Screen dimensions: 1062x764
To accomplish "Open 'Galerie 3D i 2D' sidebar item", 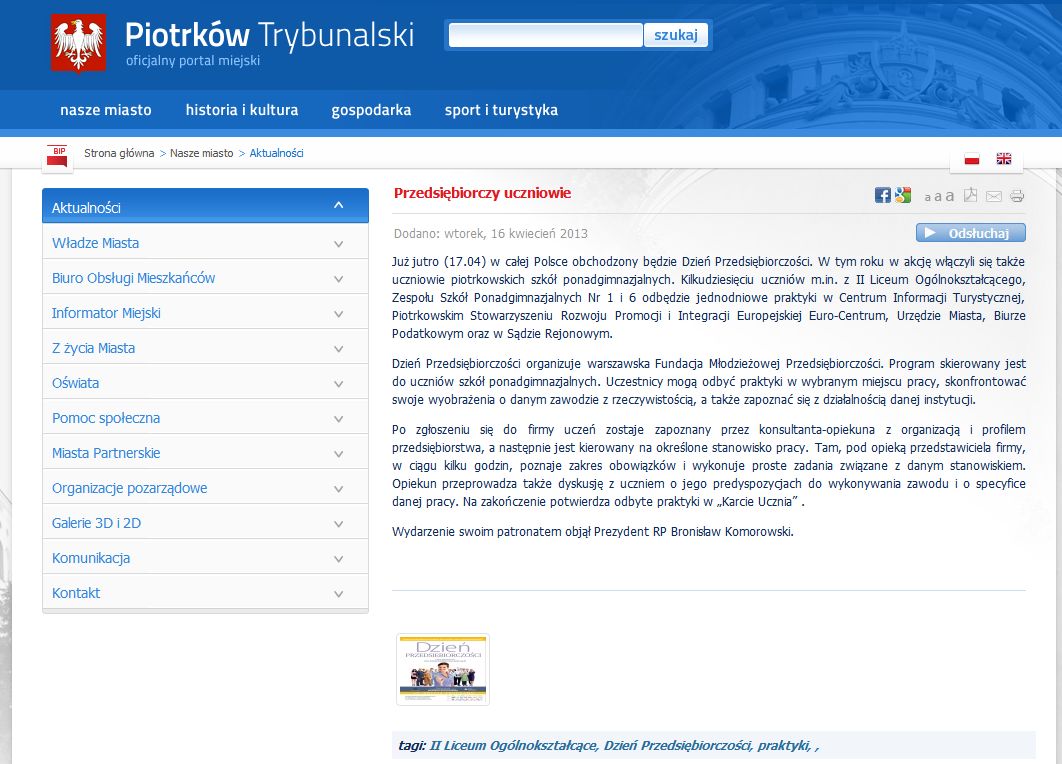I will click(x=96, y=524).
